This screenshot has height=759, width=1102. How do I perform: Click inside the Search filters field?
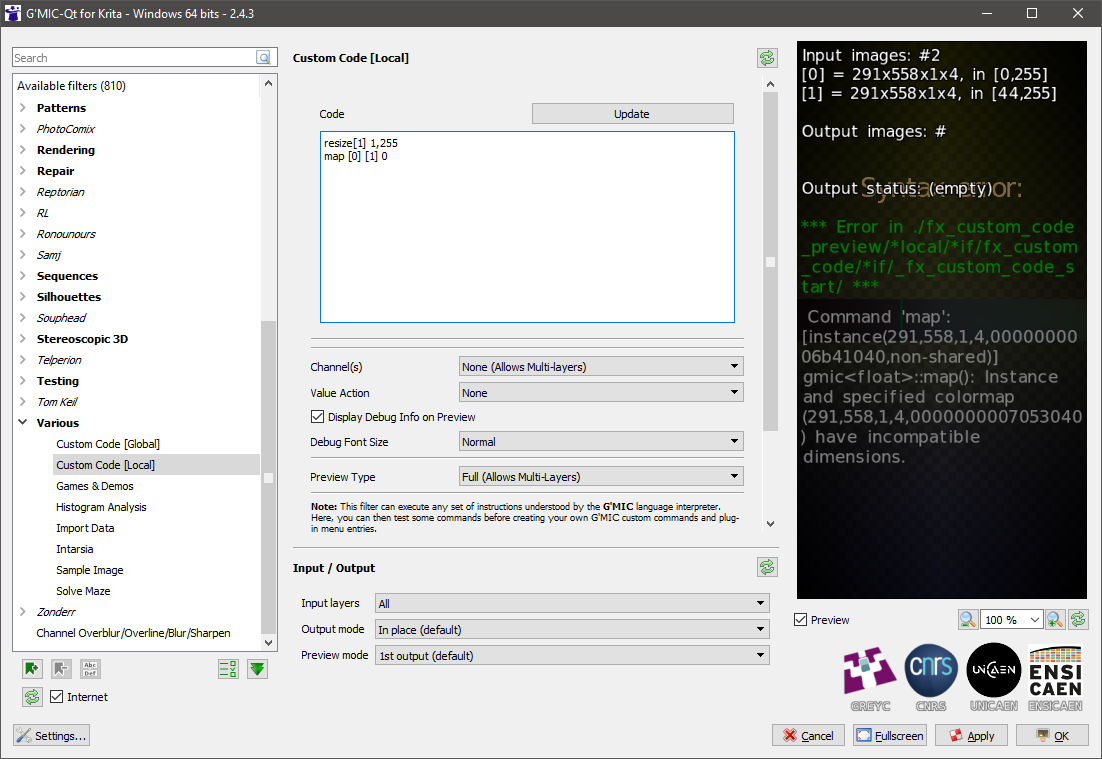[134, 58]
